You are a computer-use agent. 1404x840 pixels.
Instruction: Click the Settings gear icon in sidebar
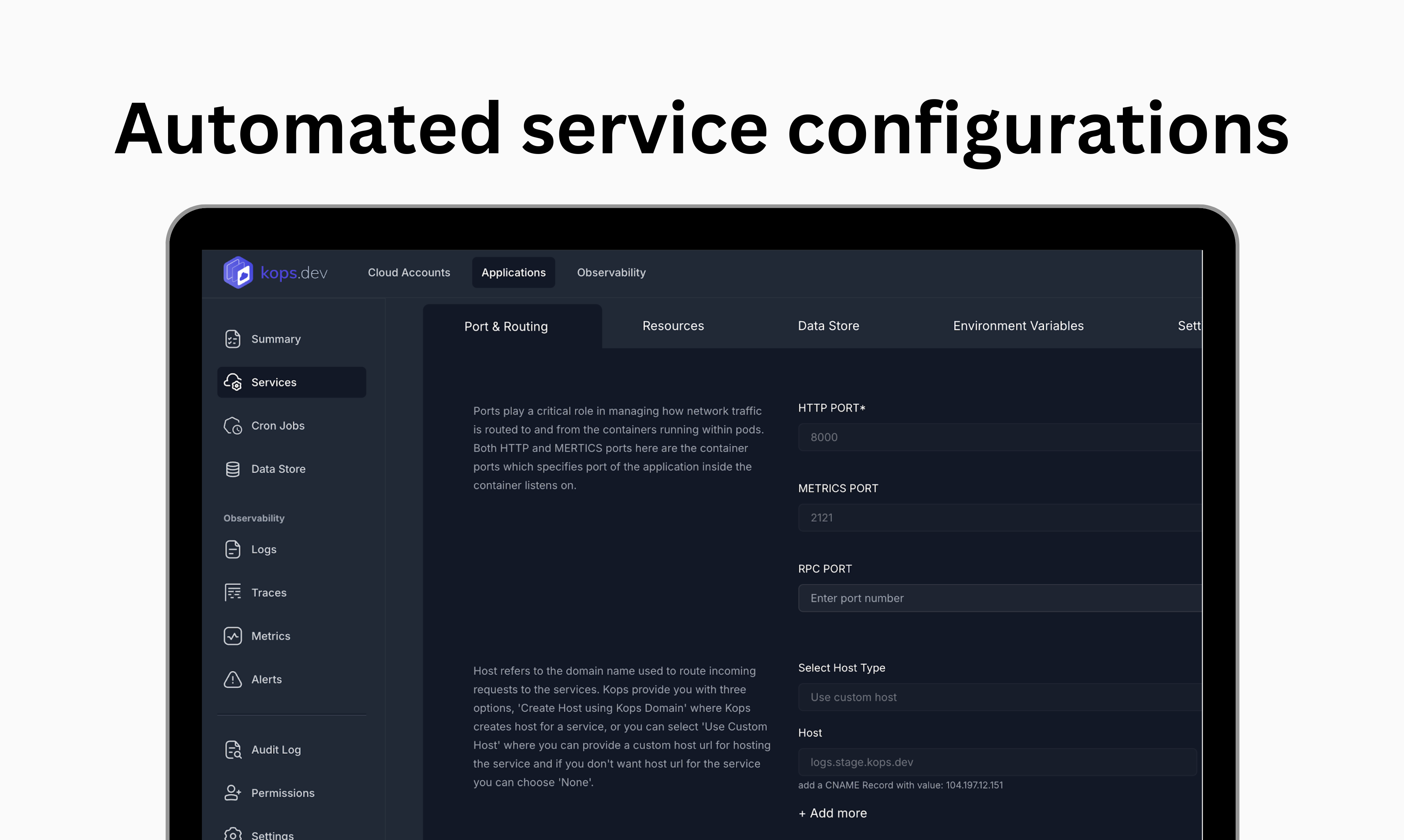[233, 834]
